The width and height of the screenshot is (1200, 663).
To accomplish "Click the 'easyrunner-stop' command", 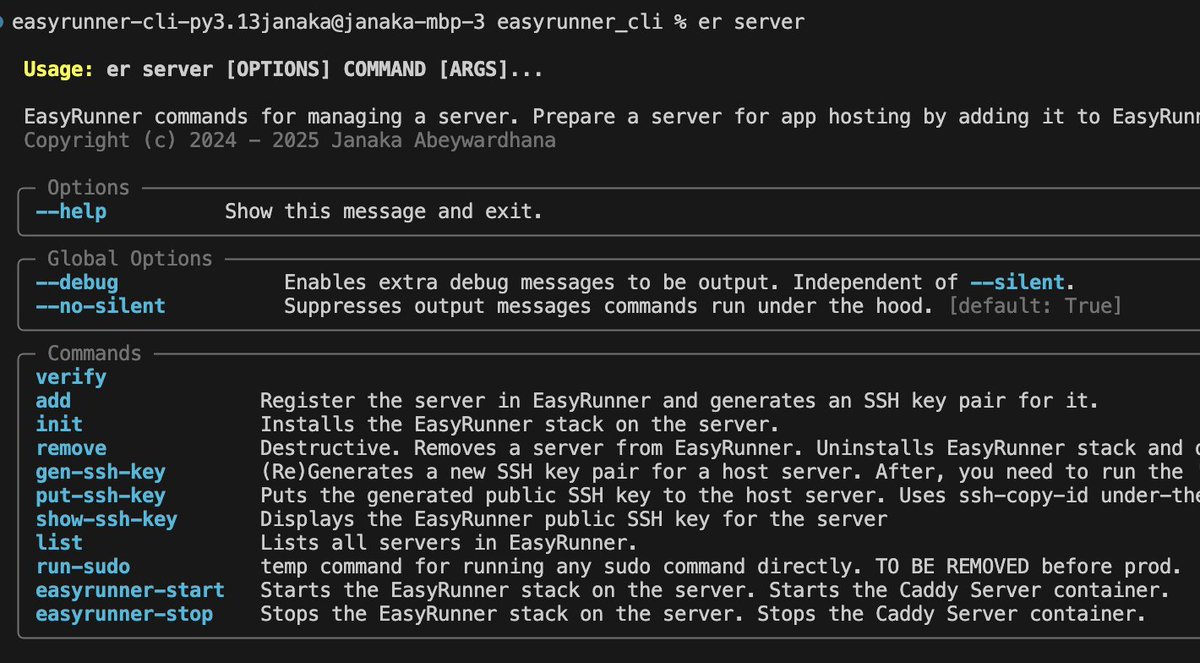I will [x=124, y=614].
